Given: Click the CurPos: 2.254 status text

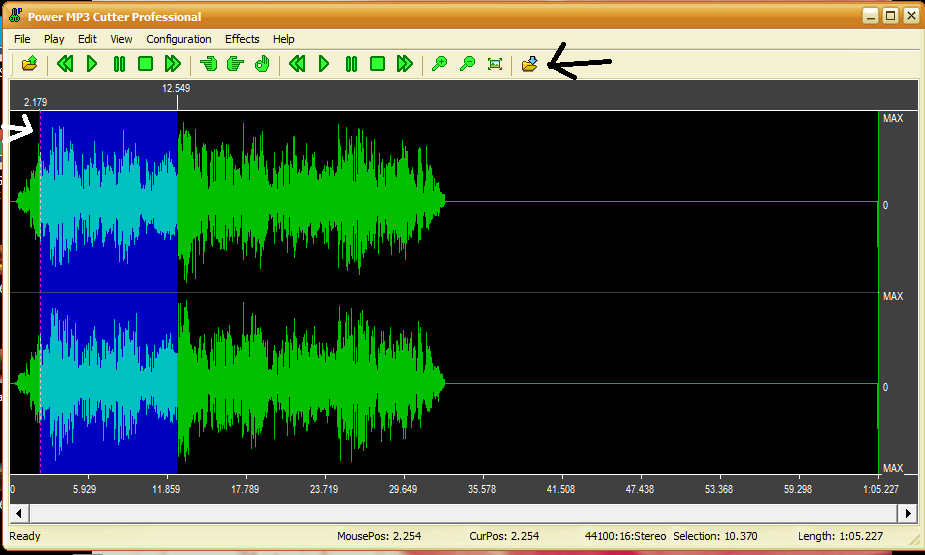Looking at the screenshot, I should pyautogui.click(x=504, y=536).
